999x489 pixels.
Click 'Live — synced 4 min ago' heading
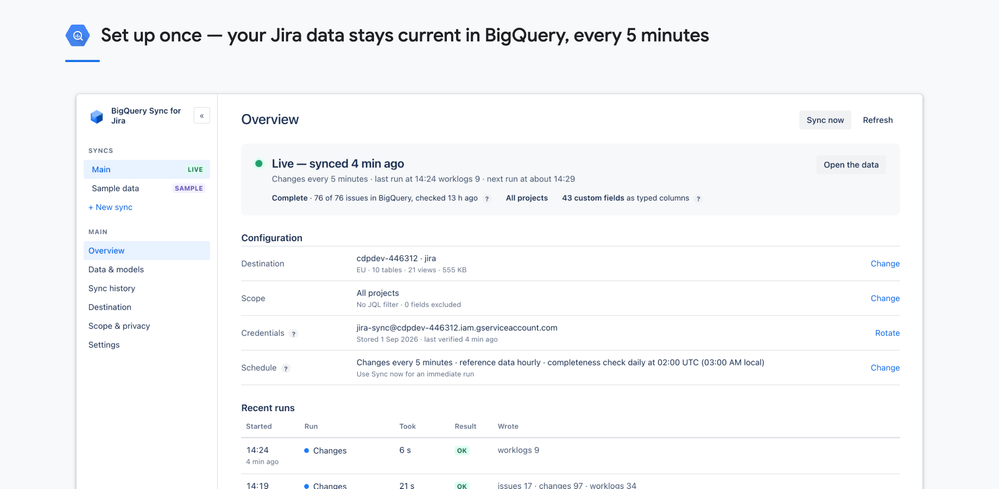click(338, 164)
